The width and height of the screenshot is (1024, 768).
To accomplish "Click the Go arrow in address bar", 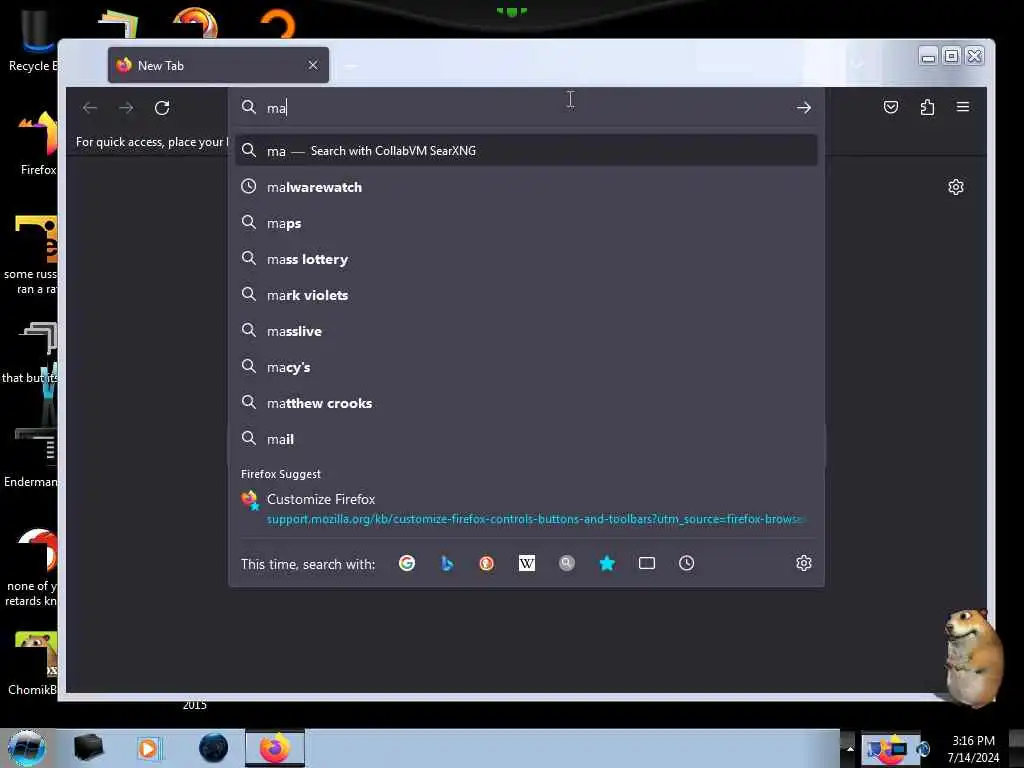I will pos(804,108).
